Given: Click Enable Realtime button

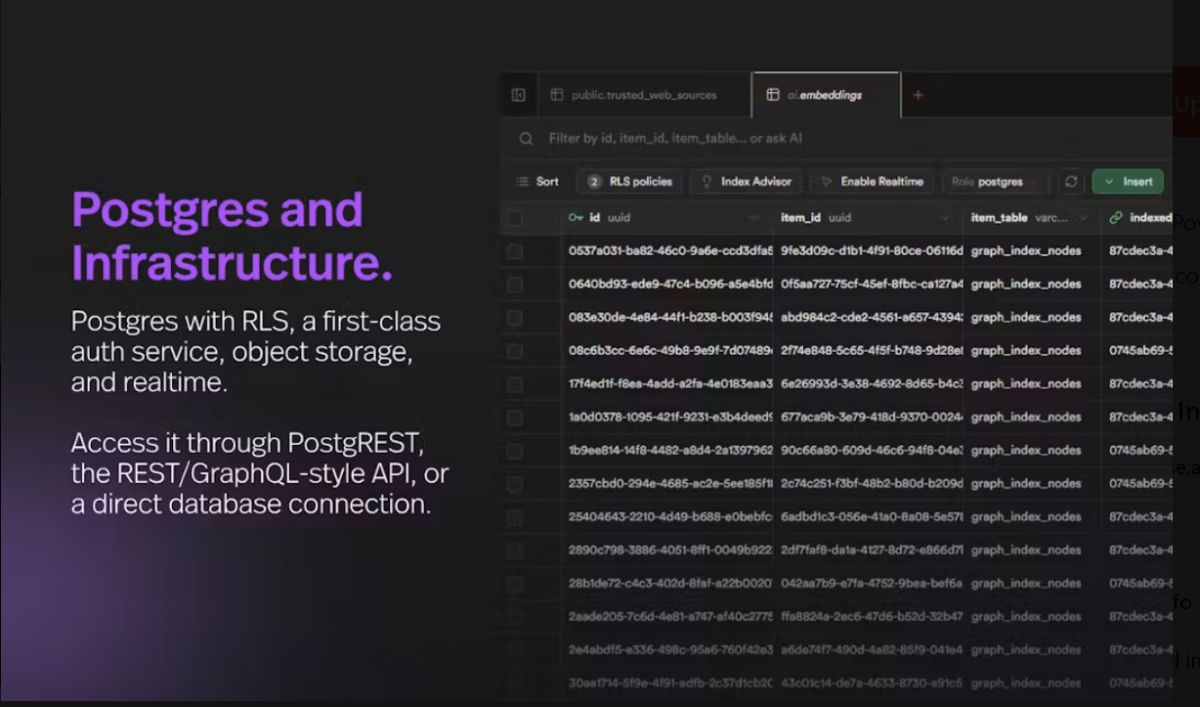Looking at the screenshot, I should click(872, 182).
